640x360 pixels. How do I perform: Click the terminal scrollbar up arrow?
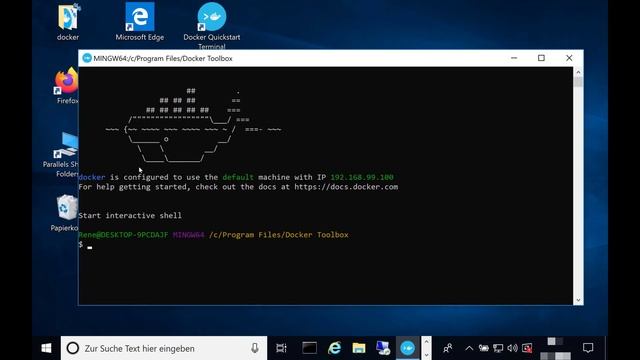coord(578,72)
